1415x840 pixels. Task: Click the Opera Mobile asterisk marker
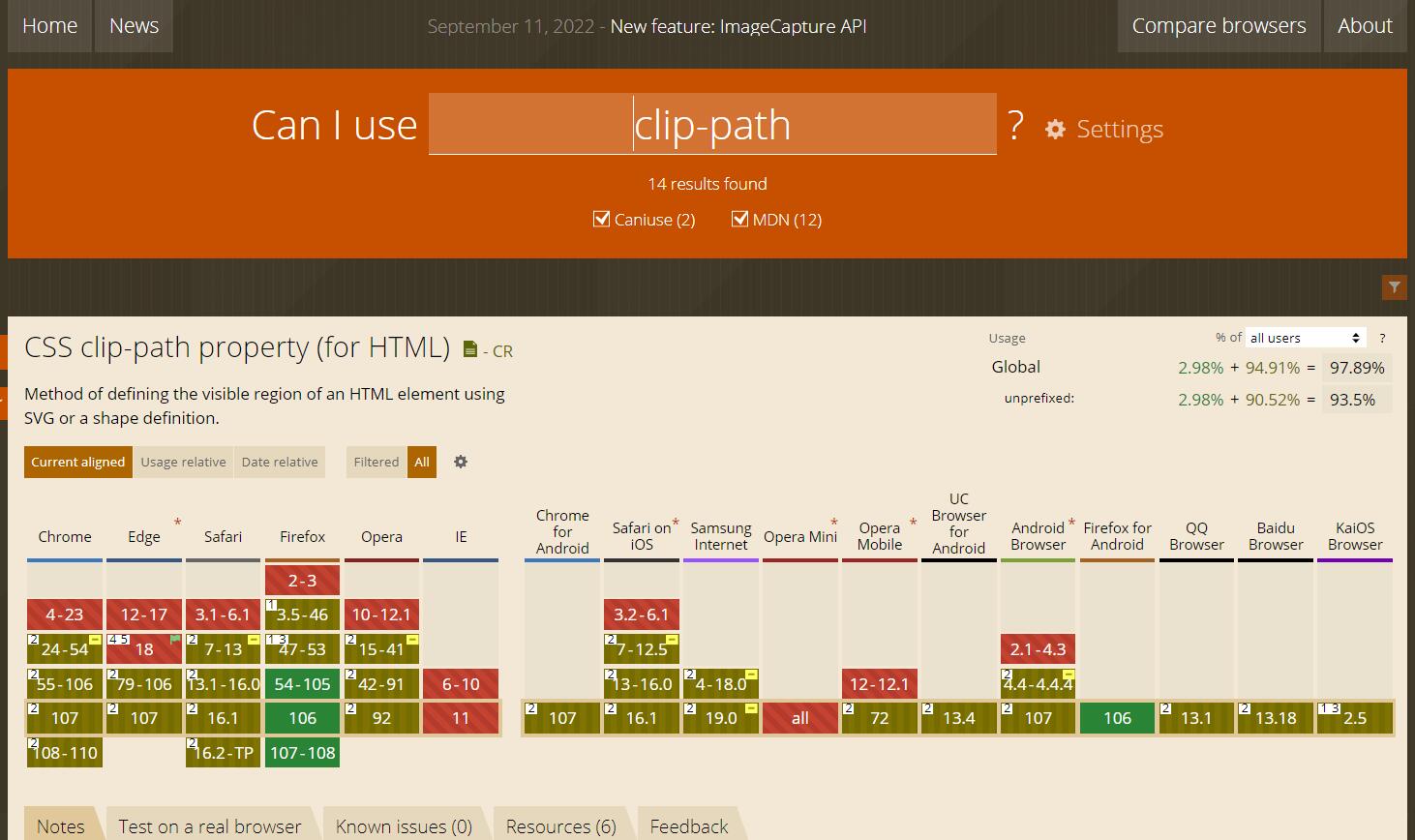click(913, 524)
